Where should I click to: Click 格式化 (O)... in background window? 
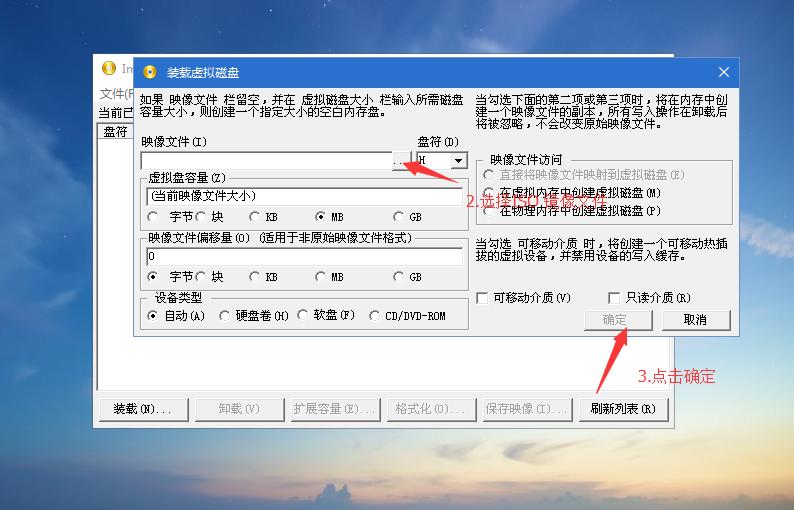[431, 409]
